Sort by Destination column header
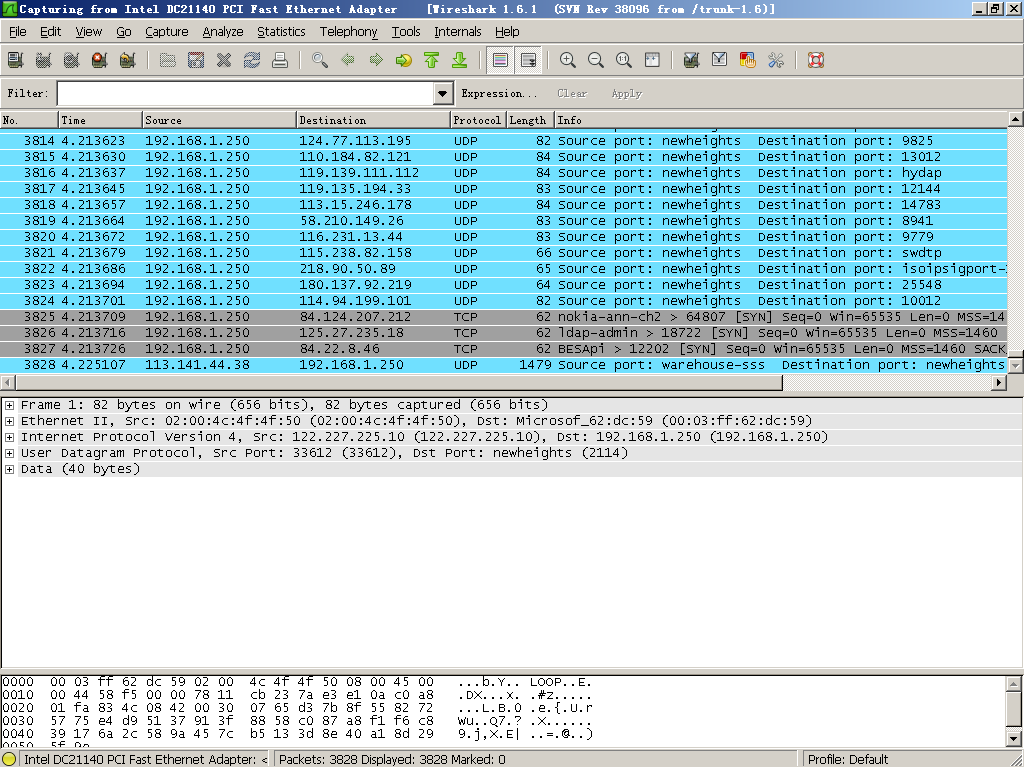The image size is (1024, 768). click(373, 120)
